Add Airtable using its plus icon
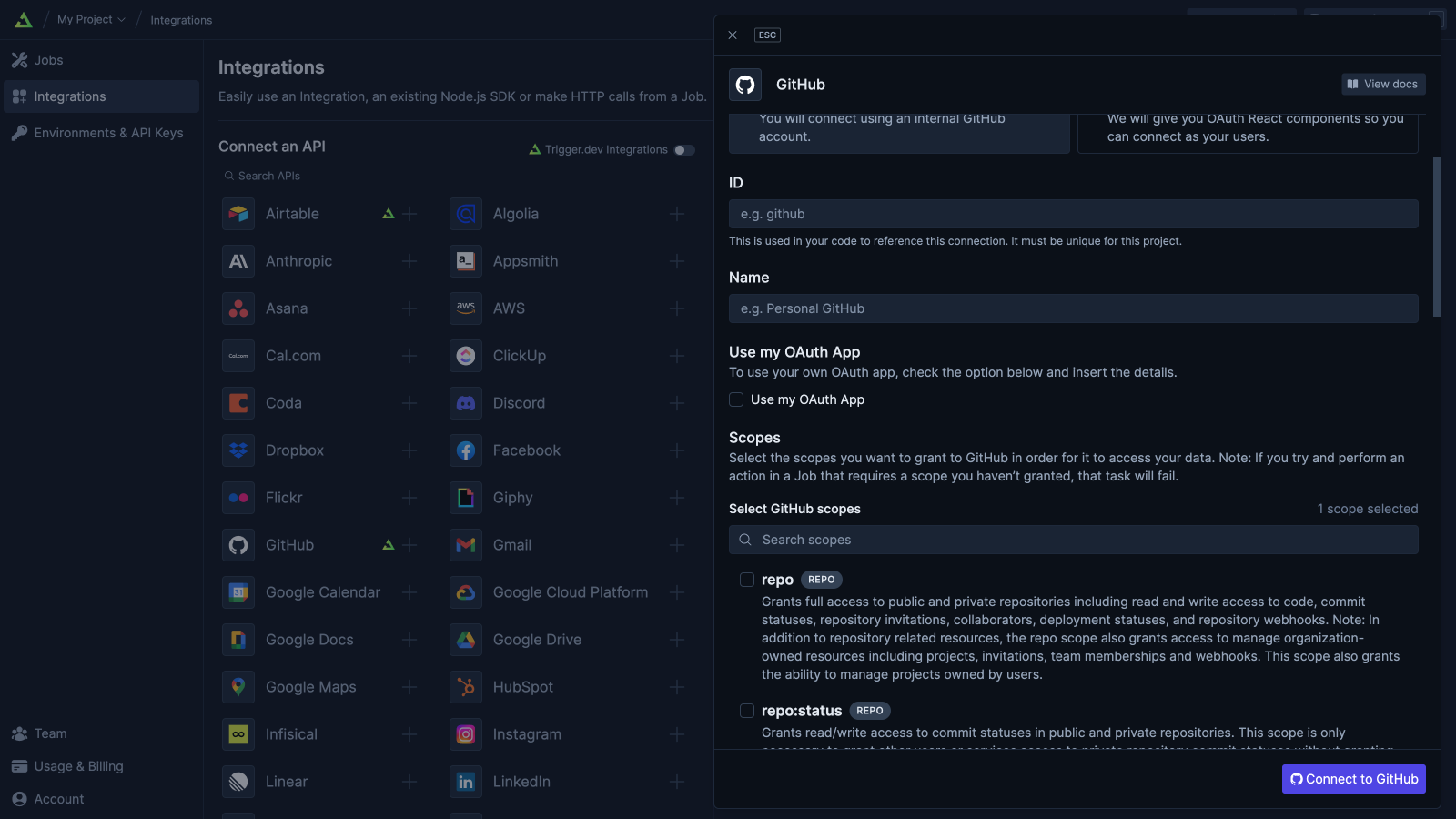Viewport: 1456px width, 819px height. [x=409, y=214]
